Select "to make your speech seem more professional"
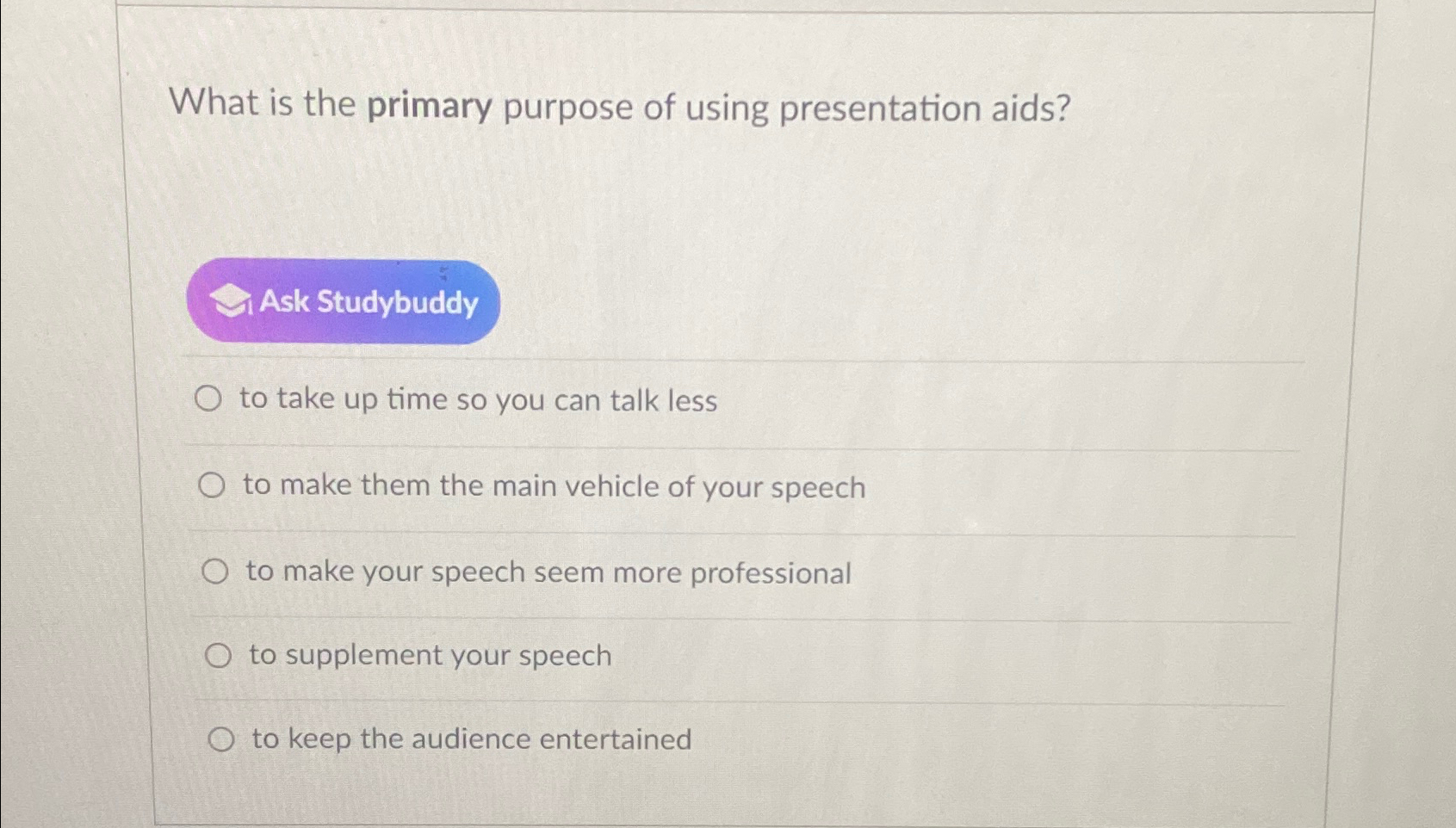This screenshot has height=828, width=1456. (x=218, y=570)
